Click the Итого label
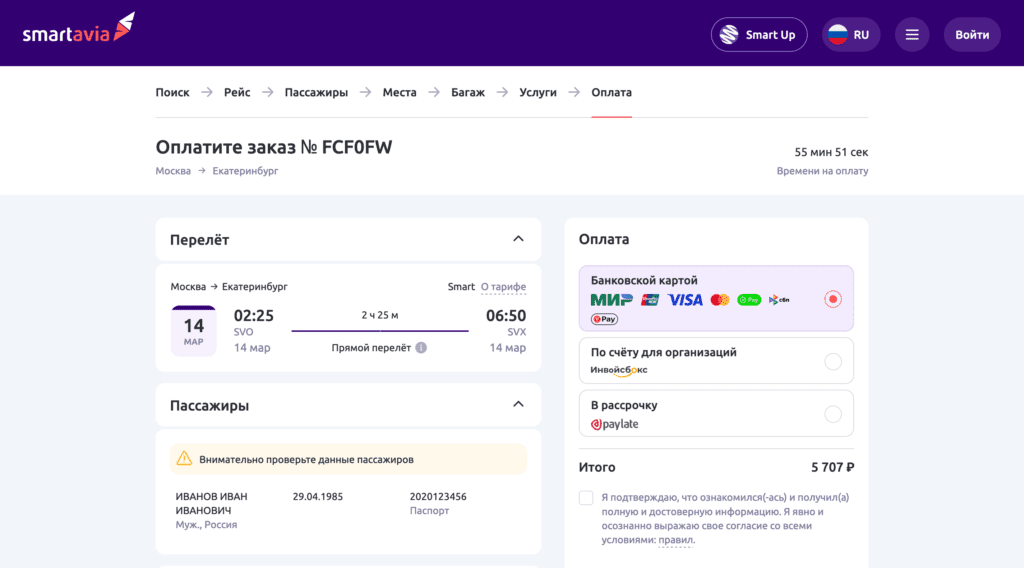Screen dimensions: 1024x568 coord(597,467)
